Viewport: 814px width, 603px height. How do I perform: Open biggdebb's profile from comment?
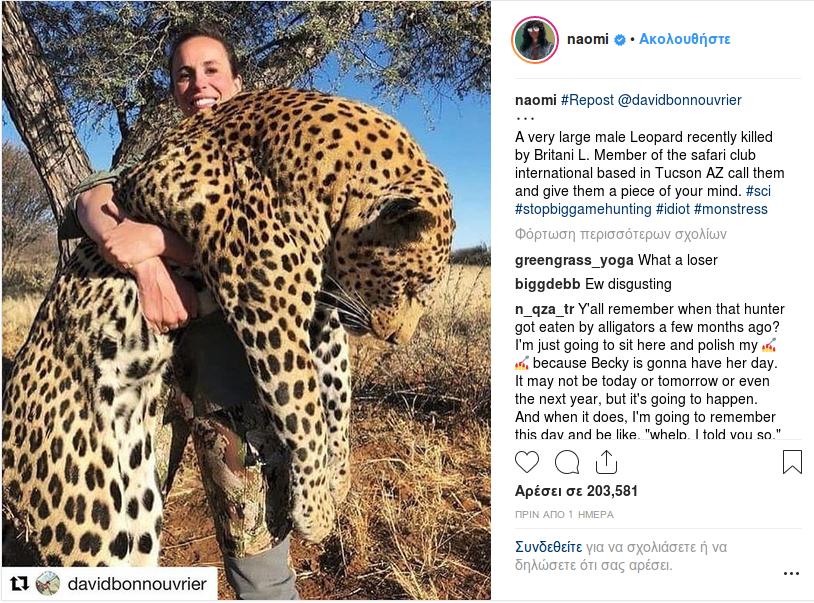point(547,284)
